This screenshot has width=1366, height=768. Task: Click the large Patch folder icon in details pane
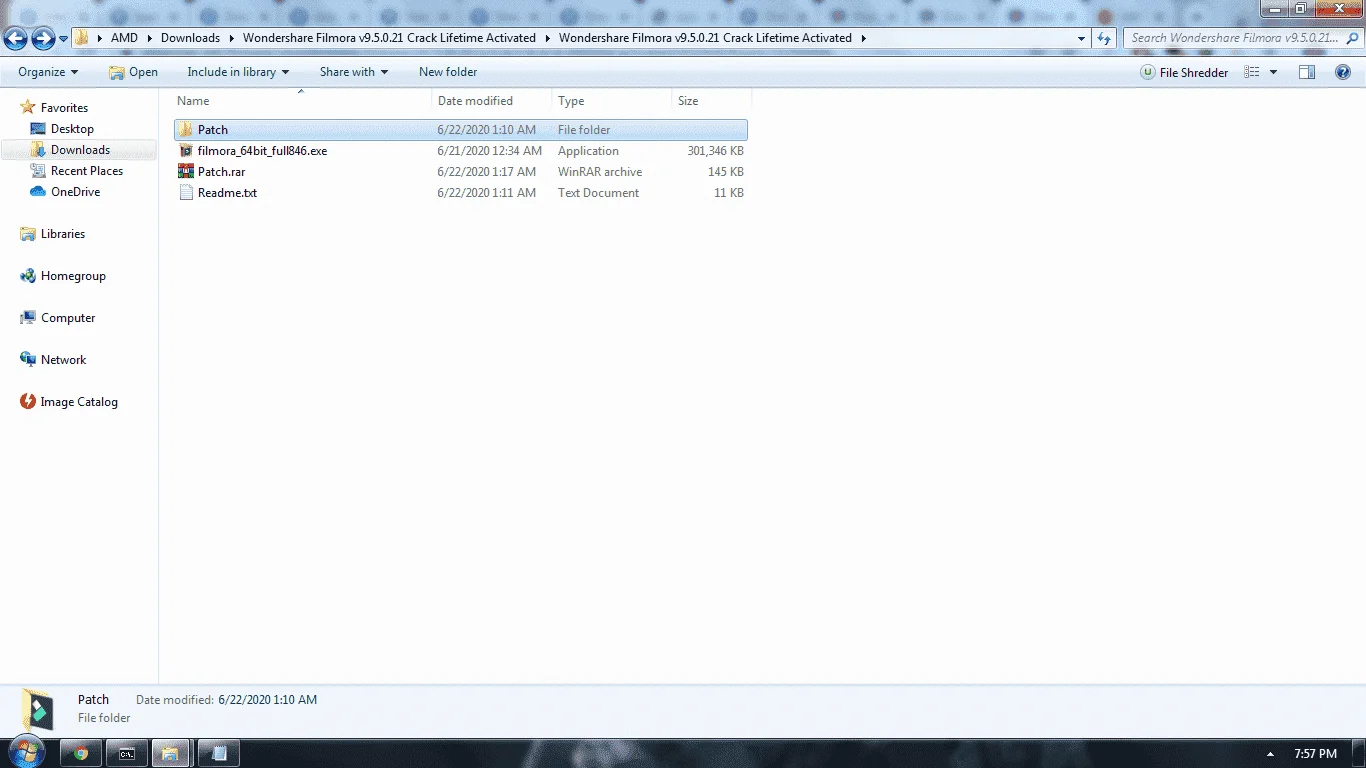[x=39, y=710]
